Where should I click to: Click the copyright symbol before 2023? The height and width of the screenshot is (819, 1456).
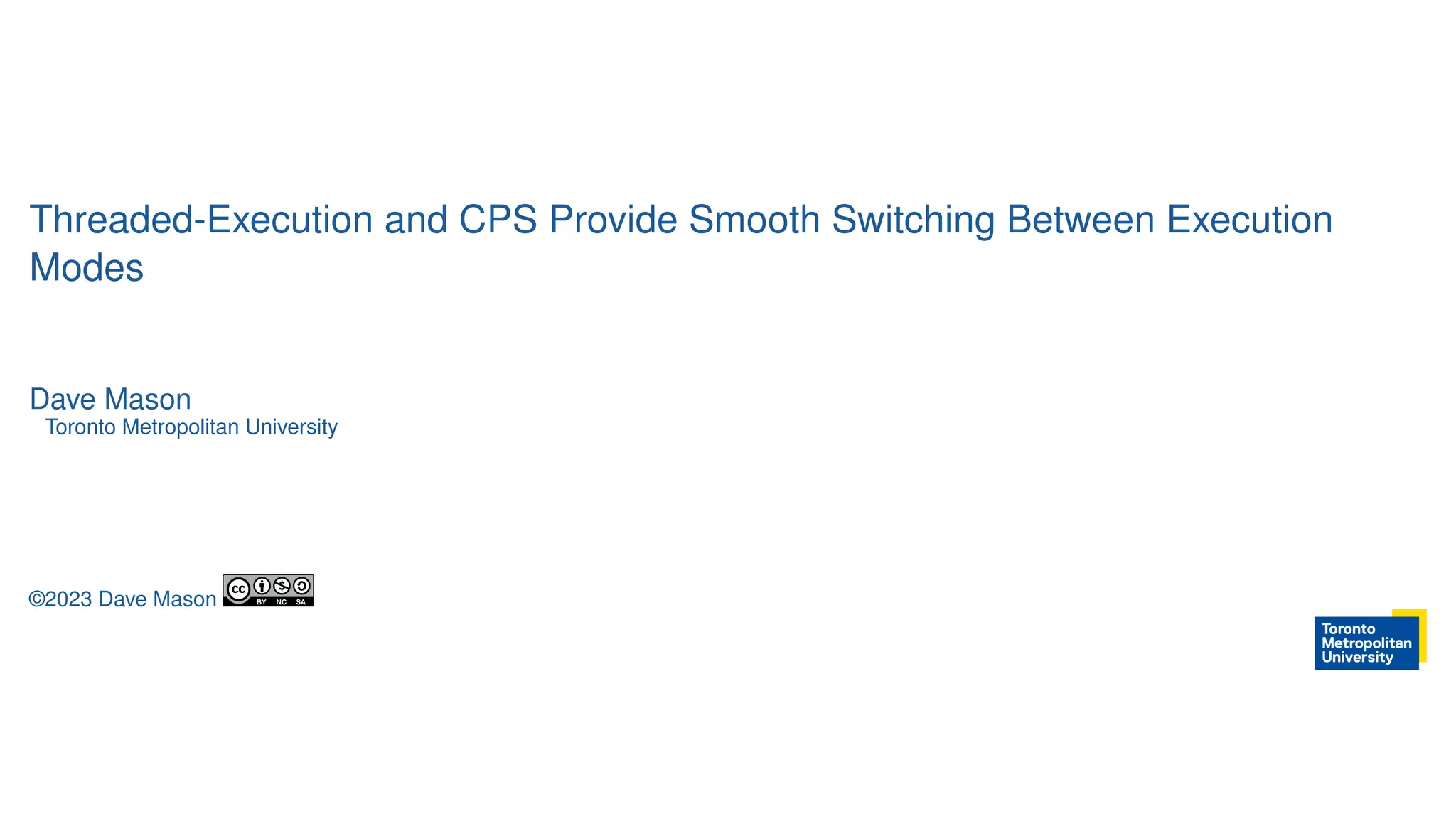[x=36, y=599]
